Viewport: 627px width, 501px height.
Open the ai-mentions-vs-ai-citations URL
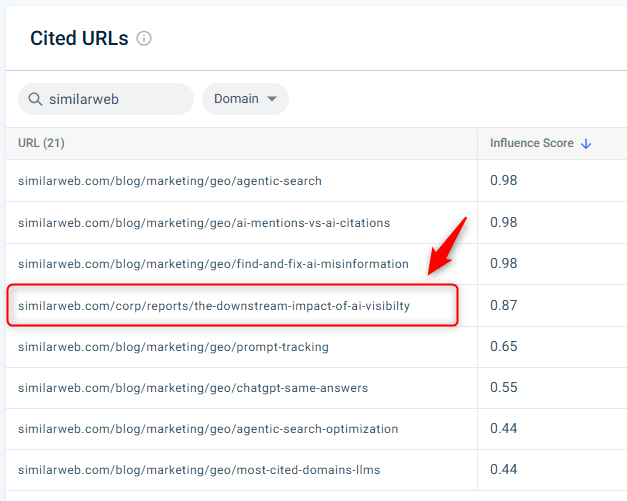tap(204, 223)
